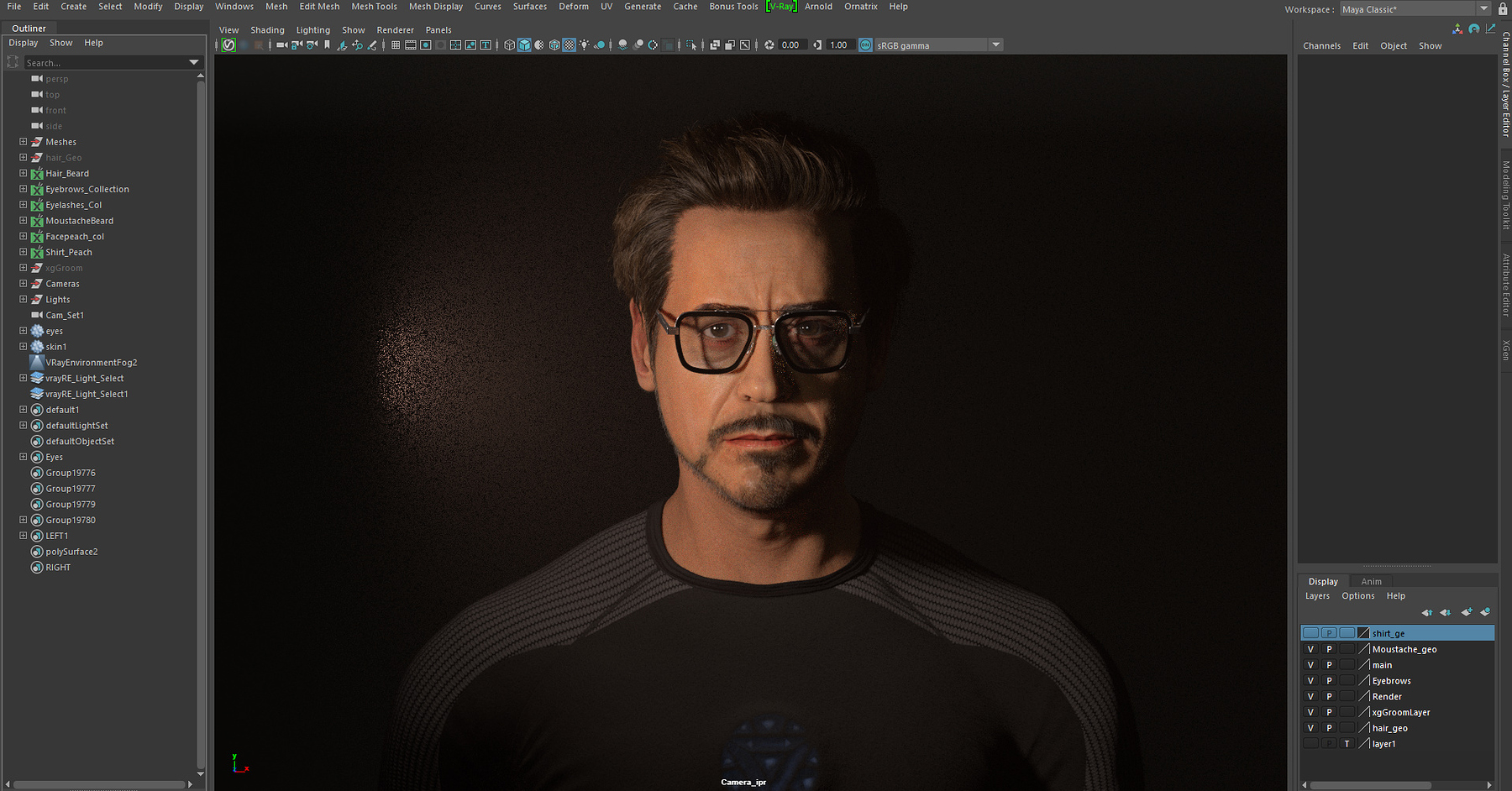
Task: Select the camera lock icon in the panel bar
Action: (x=296, y=45)
